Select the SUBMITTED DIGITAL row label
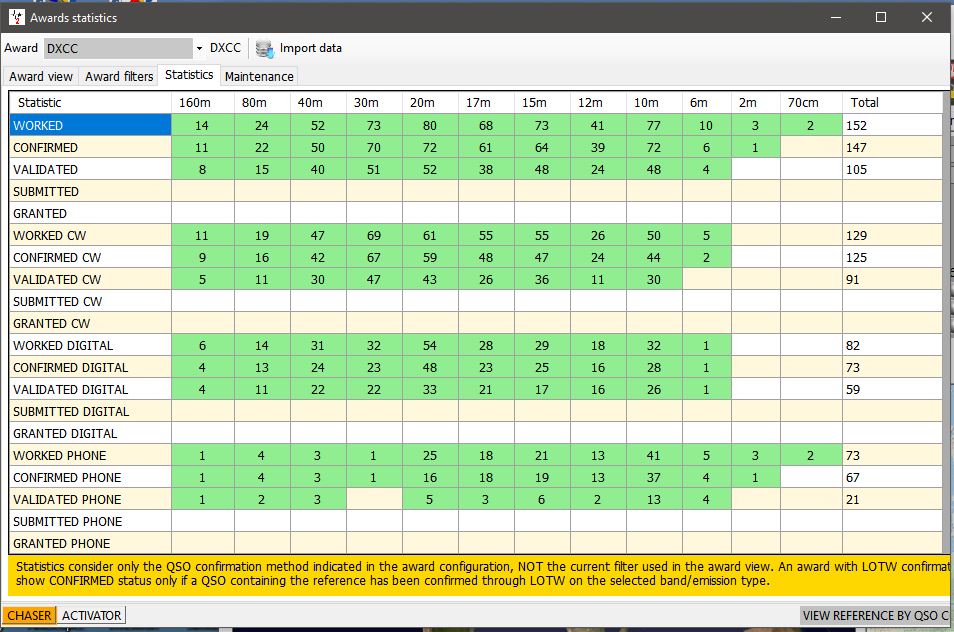The width and height of the screenshot is (954, 632). 91,412
